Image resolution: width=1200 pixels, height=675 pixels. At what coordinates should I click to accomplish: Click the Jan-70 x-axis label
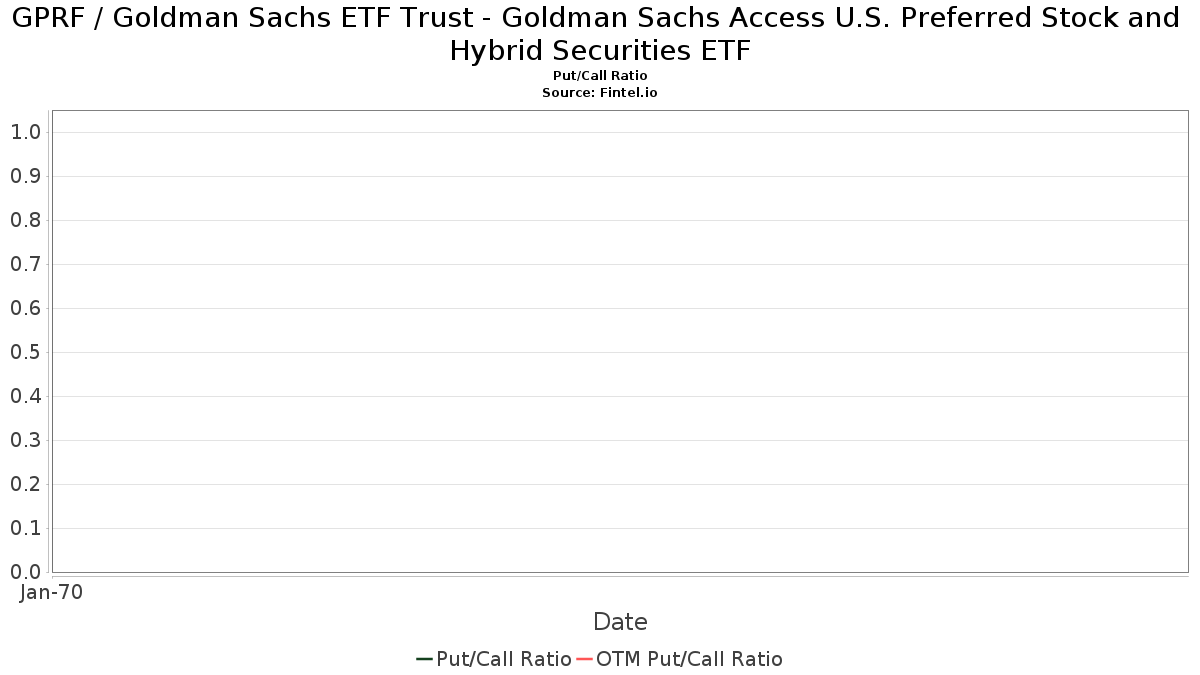pyautogui.click(x=51, y=592)
